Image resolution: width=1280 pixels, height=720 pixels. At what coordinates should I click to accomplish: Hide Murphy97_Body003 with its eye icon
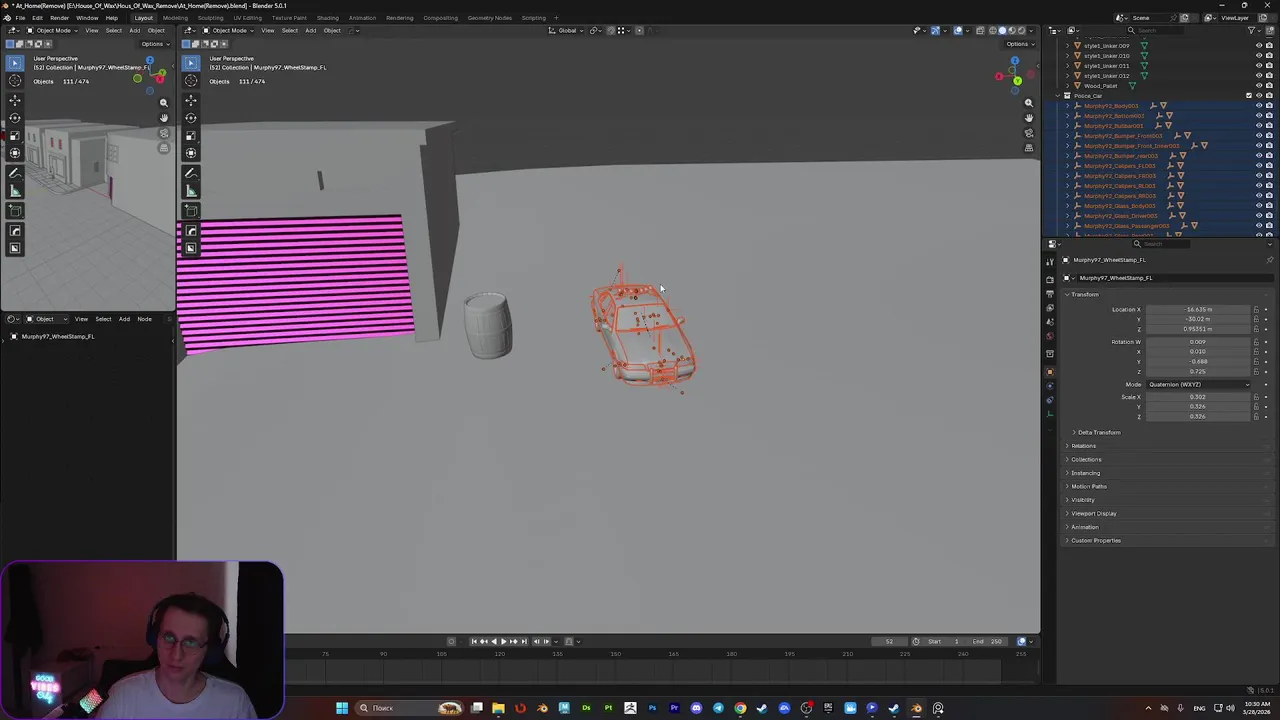pos(1259,106)
